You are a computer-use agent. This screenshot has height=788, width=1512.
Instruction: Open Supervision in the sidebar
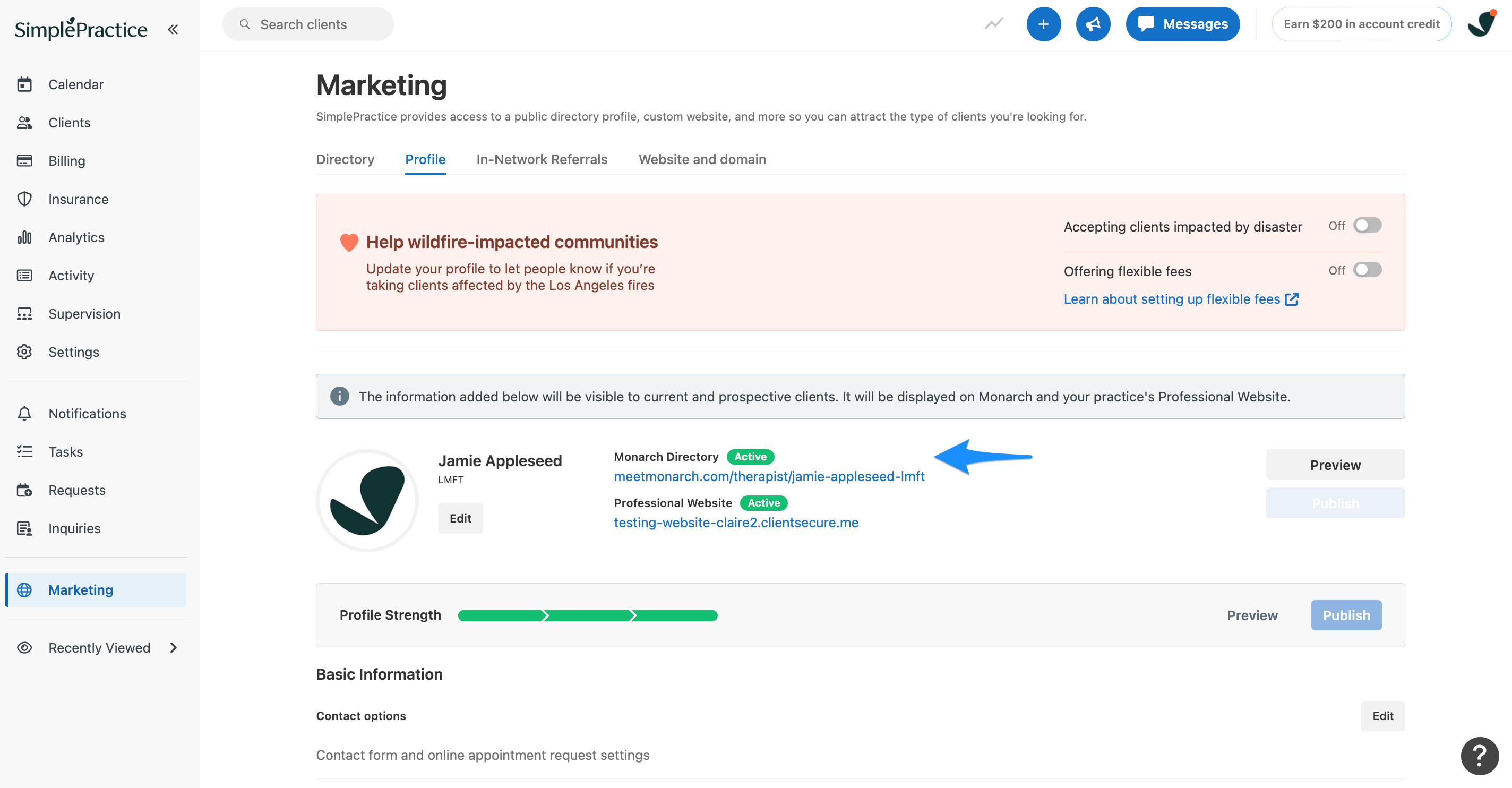tap(84, 314)
